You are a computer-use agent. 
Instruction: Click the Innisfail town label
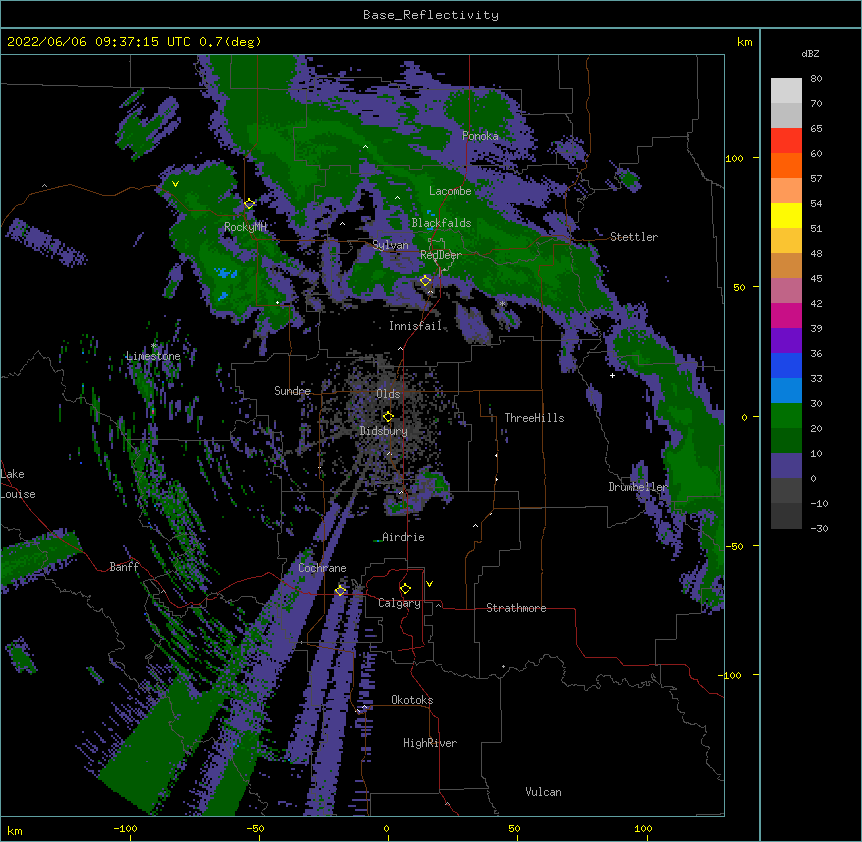click(416, 326)
